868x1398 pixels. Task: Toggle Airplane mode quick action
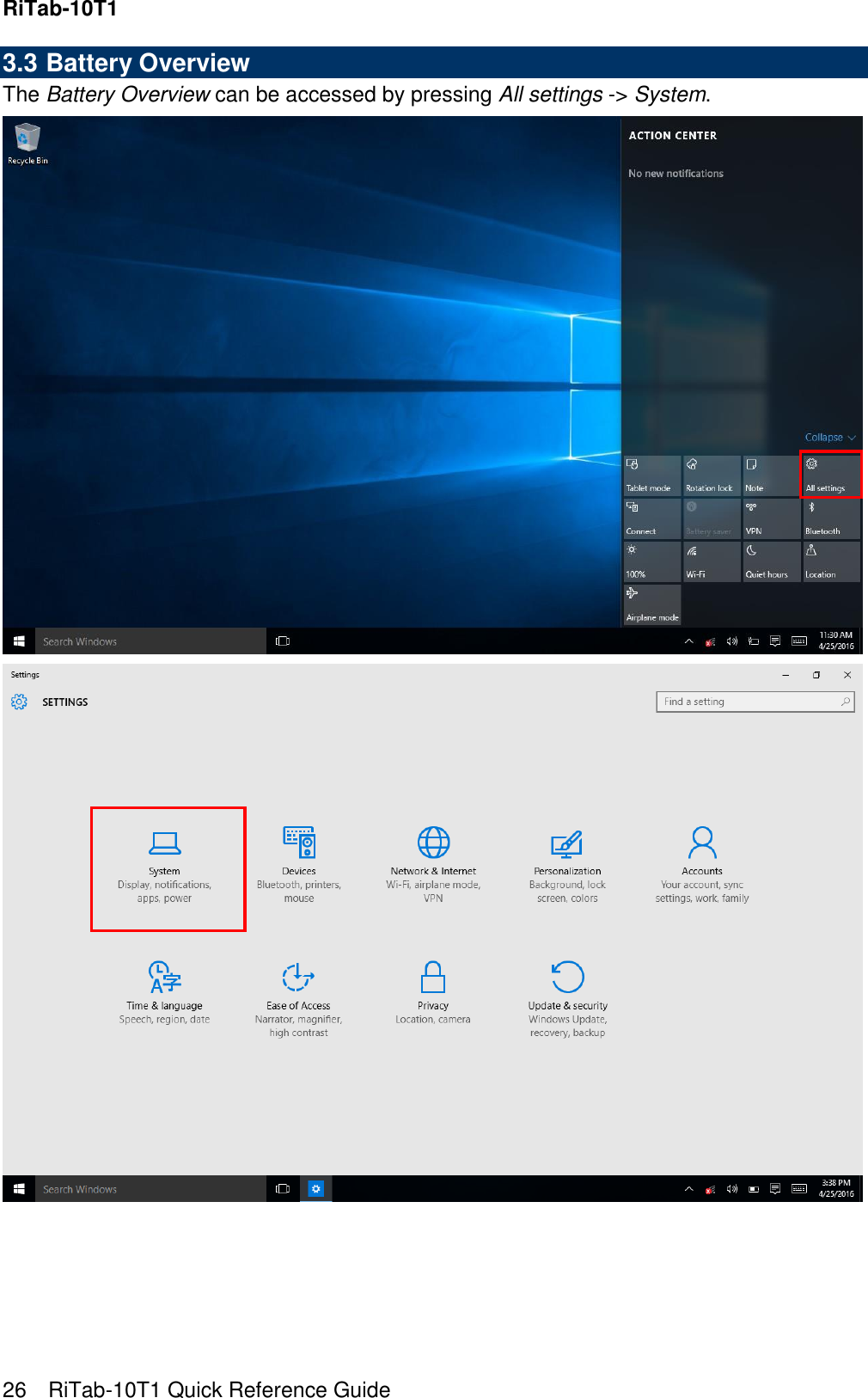(x=652, y=604)
